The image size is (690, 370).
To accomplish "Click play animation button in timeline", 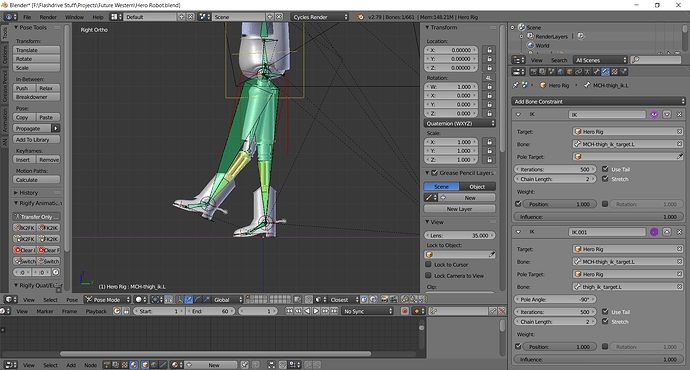I will pyautogui.click(x=316, y=311).
